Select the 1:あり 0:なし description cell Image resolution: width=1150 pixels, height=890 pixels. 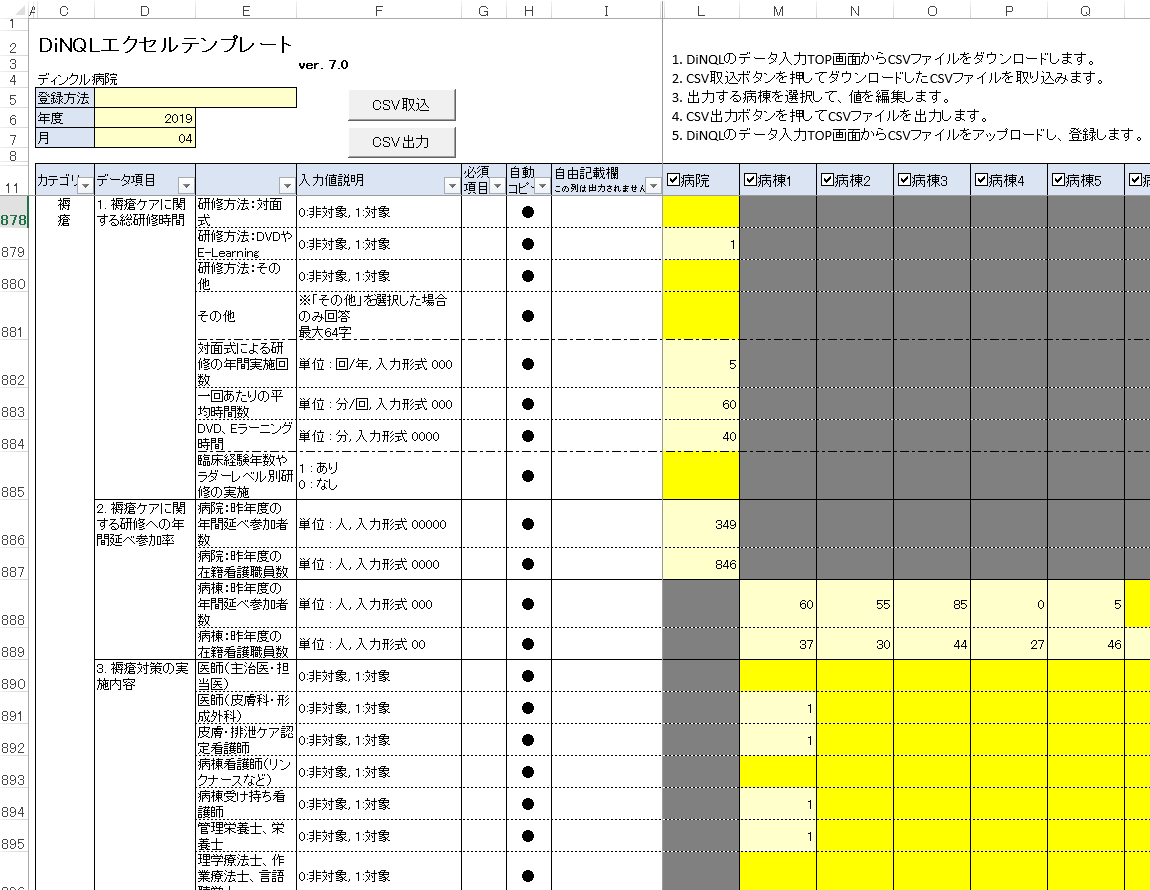tap(378, 476)
